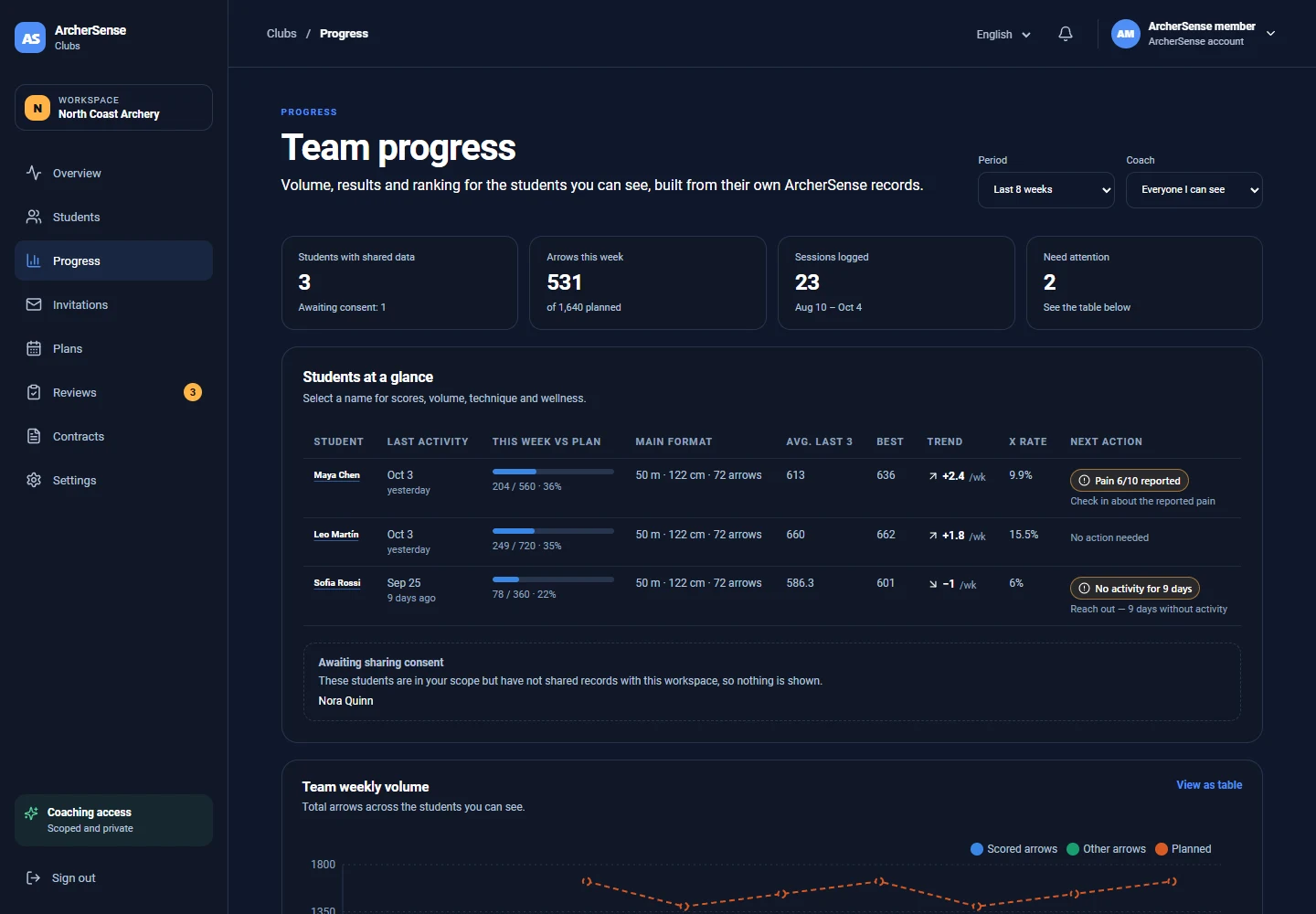The image size is (1316, 914).
Task: Open the English language dropdown
Action: 1003,34
